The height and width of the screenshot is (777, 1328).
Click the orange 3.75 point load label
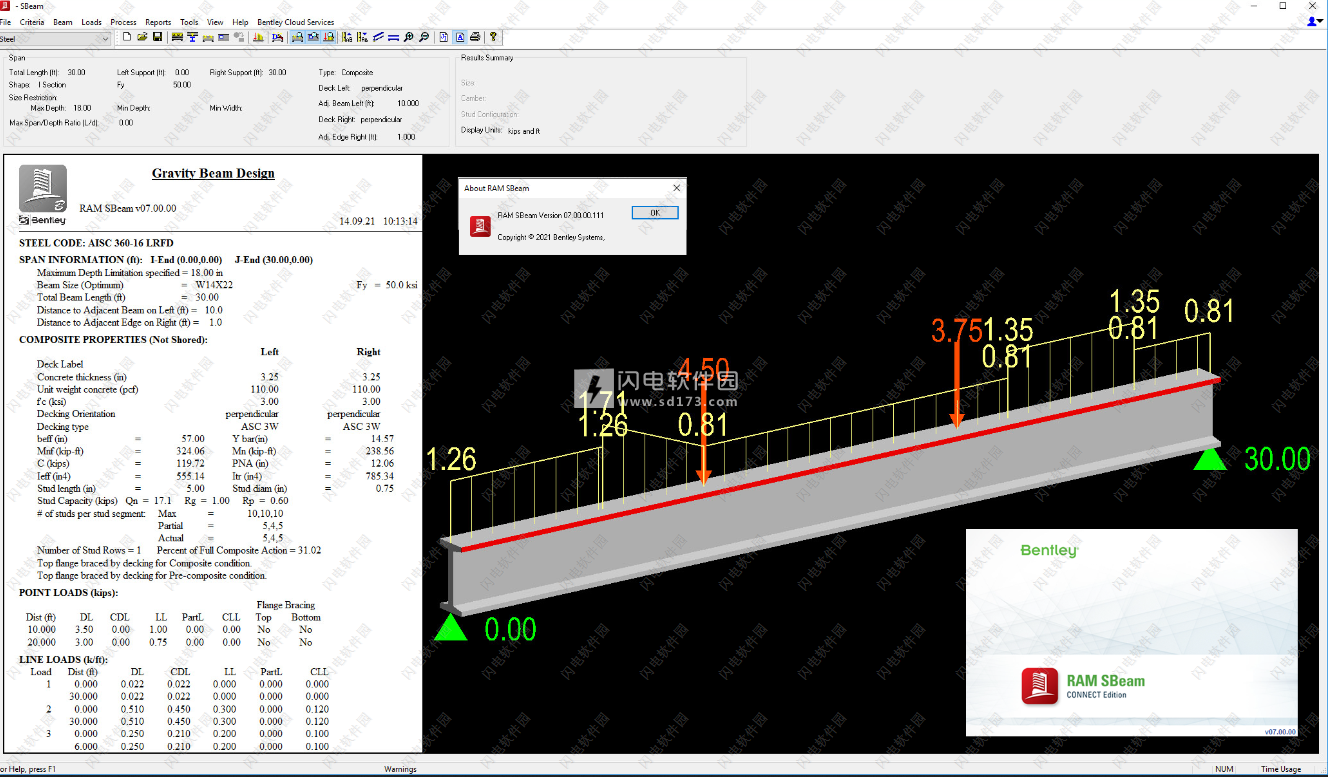click(957, 331)
